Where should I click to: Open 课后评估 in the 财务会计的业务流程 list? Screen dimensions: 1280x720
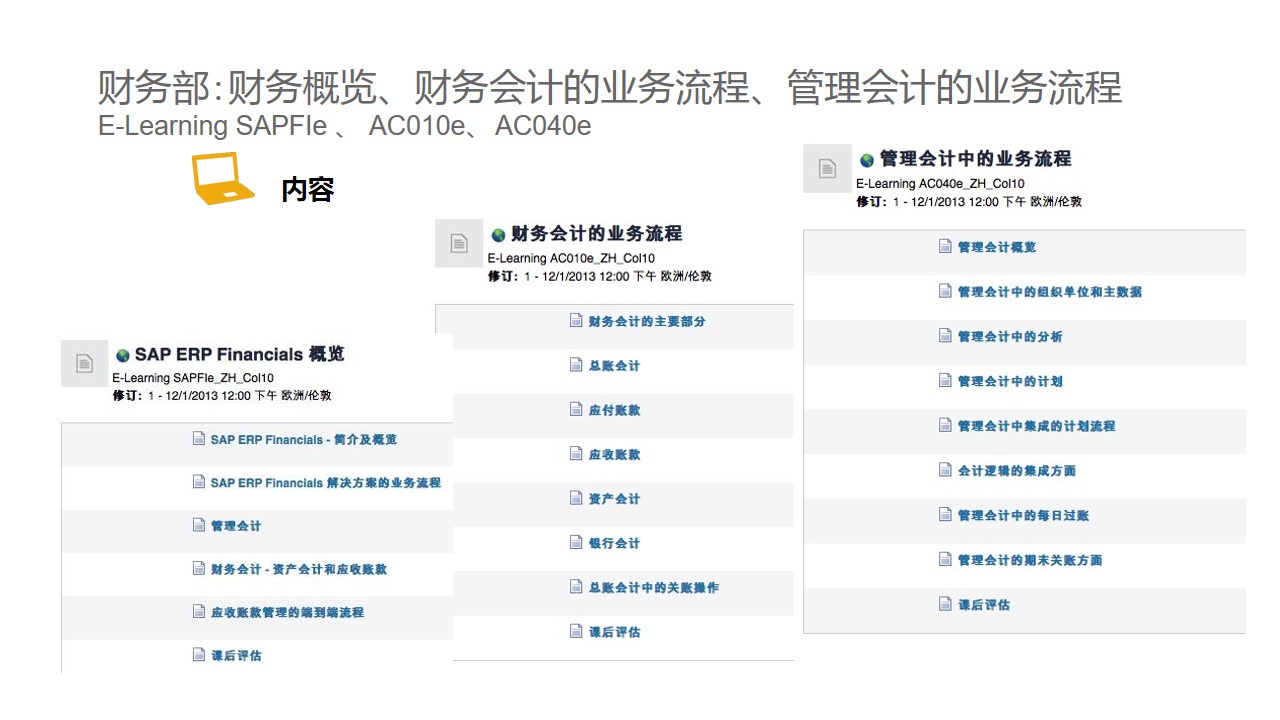click(x=614, y=632)
